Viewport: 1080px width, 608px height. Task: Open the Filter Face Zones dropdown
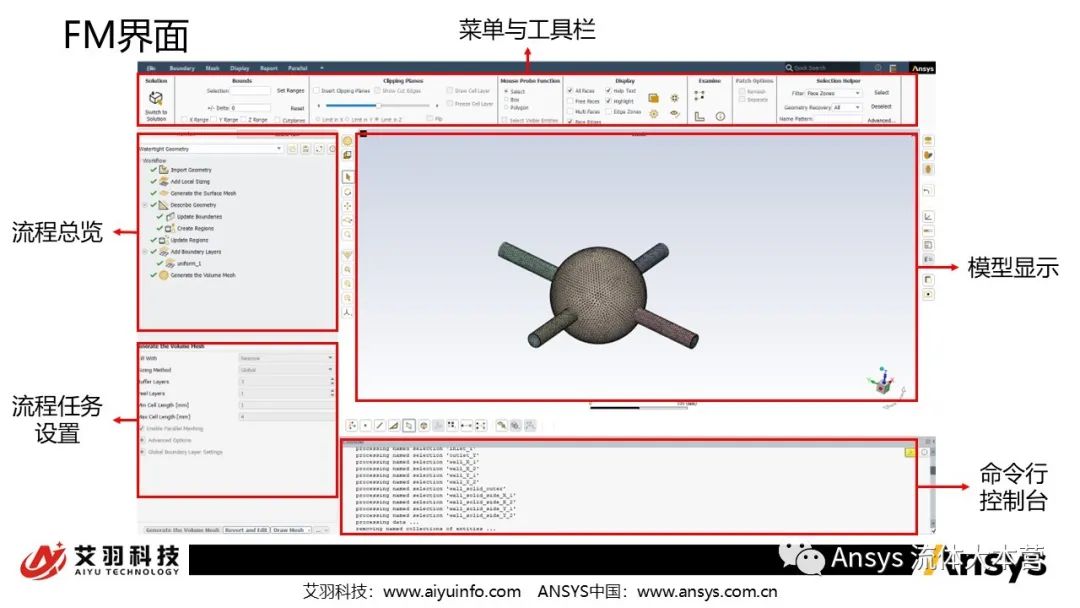[x=833, y=93]
